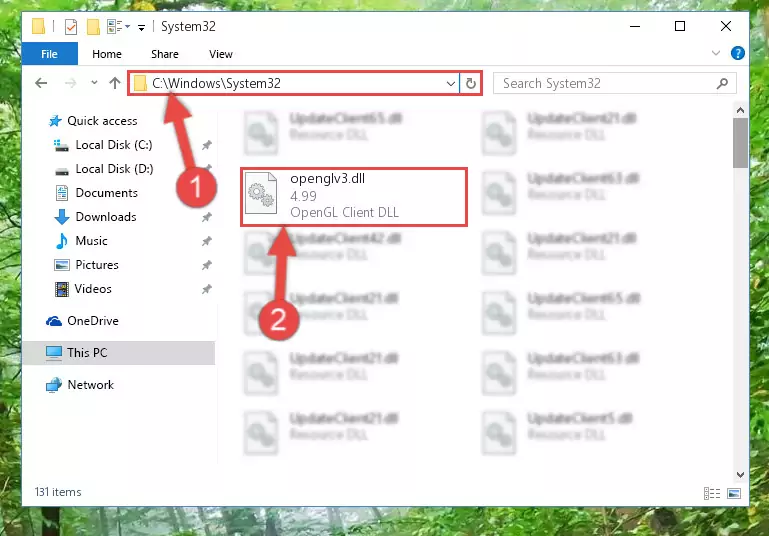Click the Videos film icon

62,289
